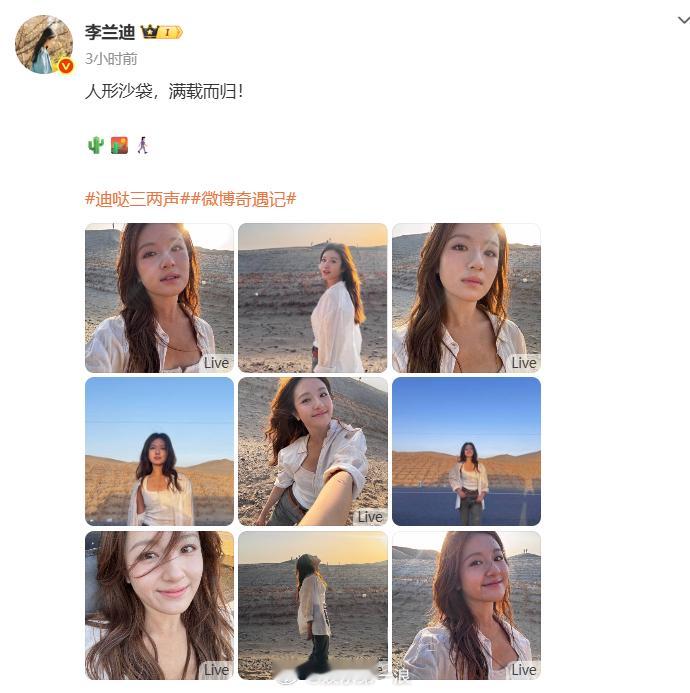Open top-right close-up selfie photo
The width and height of the screenshot is (690, 693).
(466, 298)
